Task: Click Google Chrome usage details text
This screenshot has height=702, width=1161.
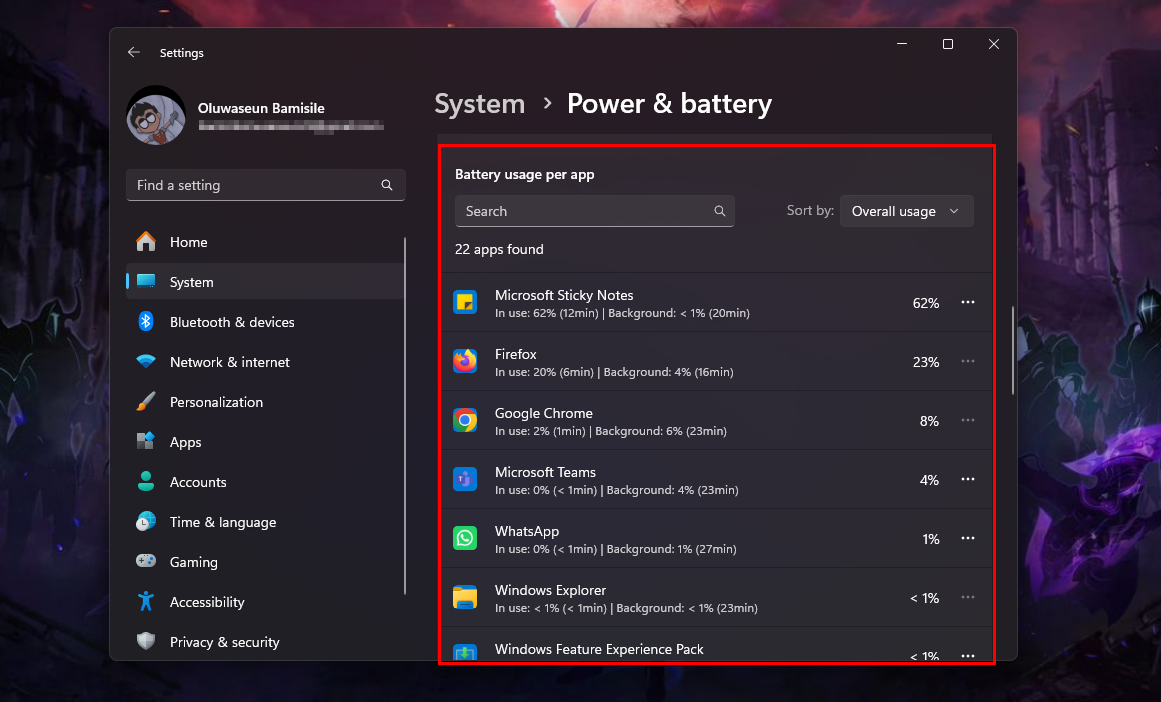Action: click(611, 431)
